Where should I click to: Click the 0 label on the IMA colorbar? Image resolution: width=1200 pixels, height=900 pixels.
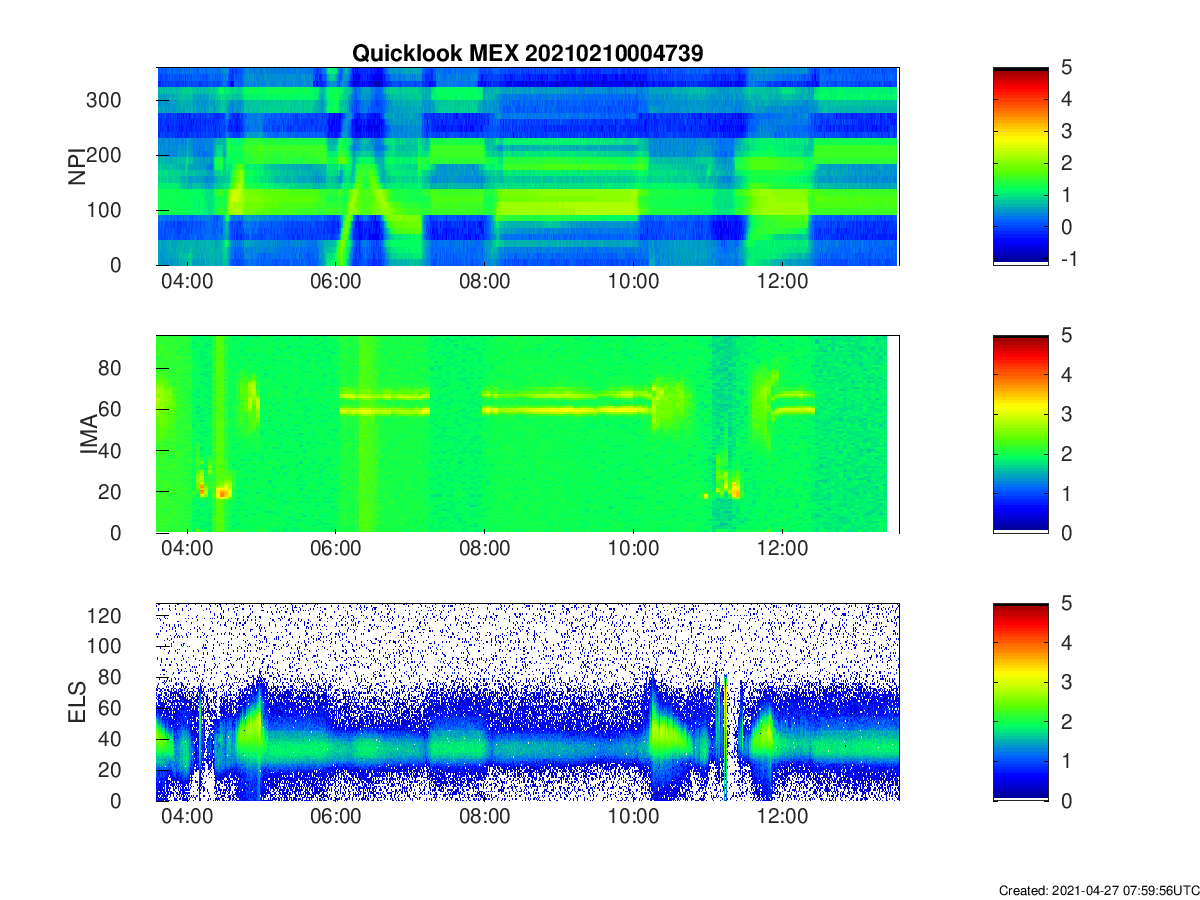(x=1066, y=532)
